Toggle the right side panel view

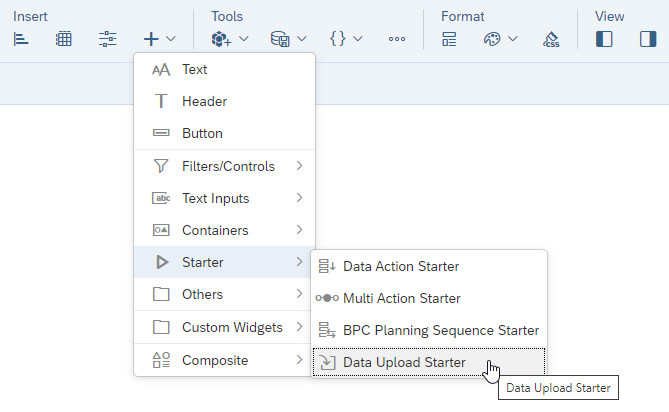click(x=648, y=39)
